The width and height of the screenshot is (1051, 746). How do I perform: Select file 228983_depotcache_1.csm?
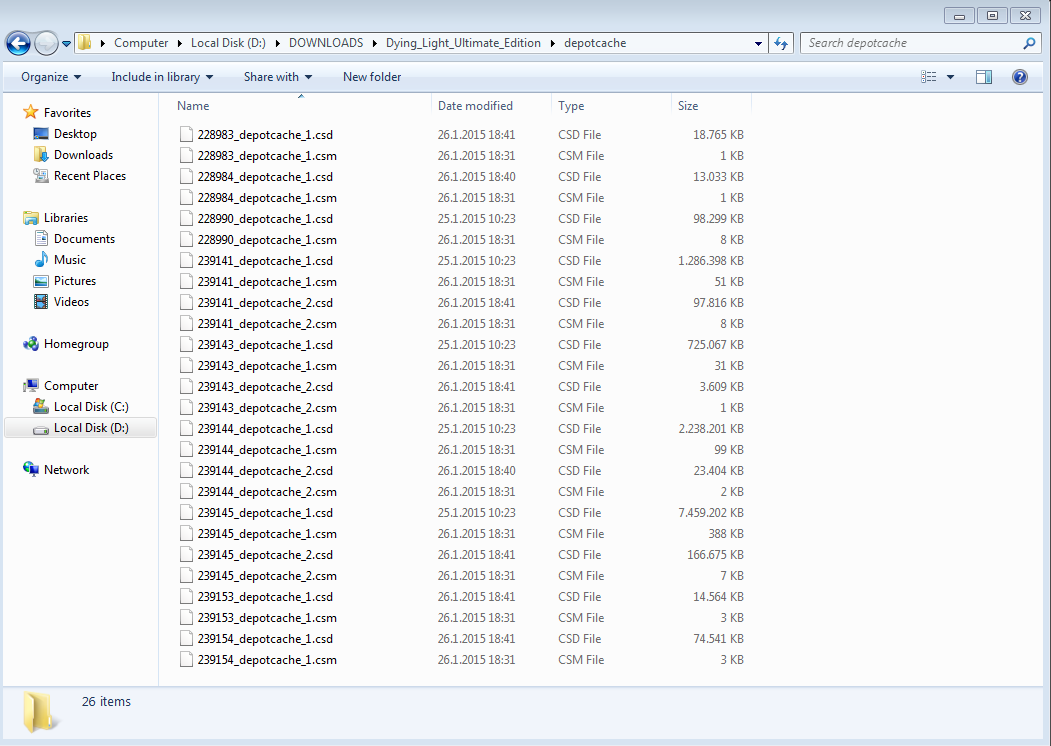click(x=267, y=156)
